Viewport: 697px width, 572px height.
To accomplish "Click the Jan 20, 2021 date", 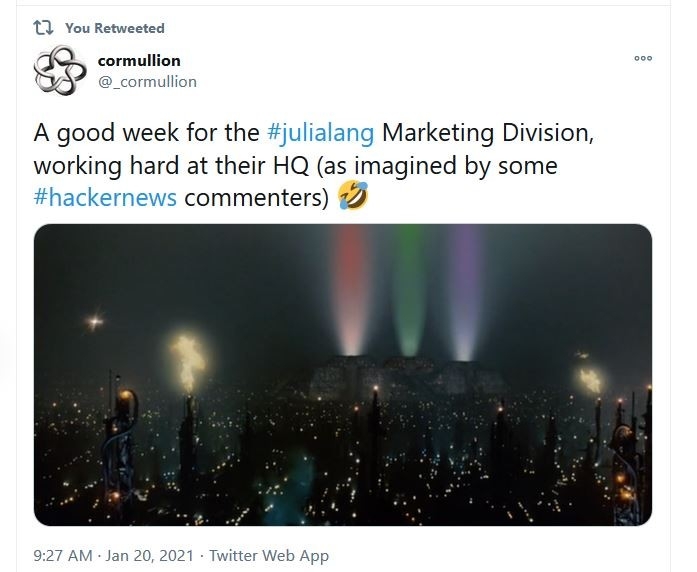I will tap(149, 556).
